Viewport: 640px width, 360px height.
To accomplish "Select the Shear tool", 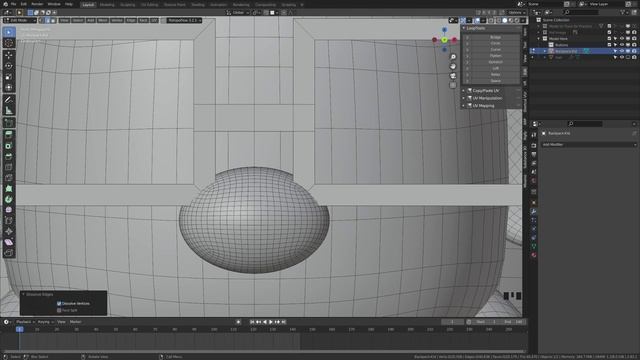I will (9, 242).
